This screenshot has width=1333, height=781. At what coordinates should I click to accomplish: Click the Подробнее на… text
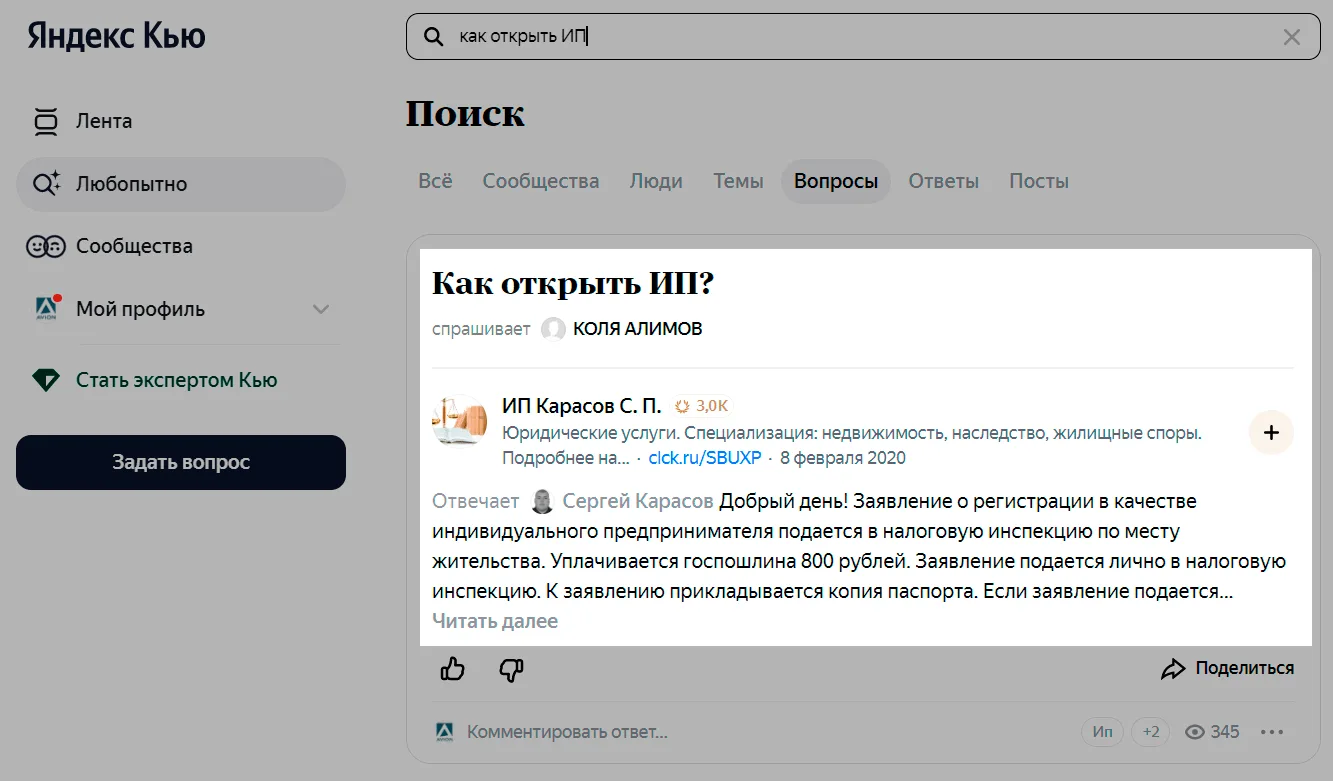click(x=566, y=458)
